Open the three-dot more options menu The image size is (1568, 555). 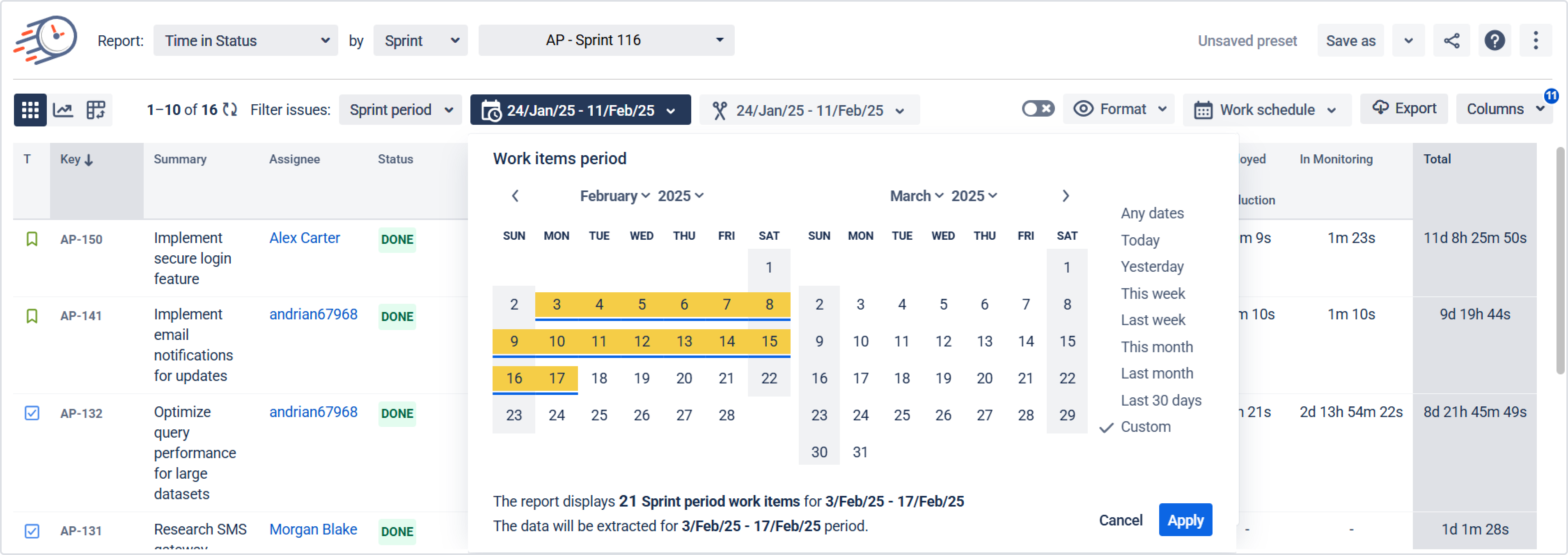(x=1535, y=41)
